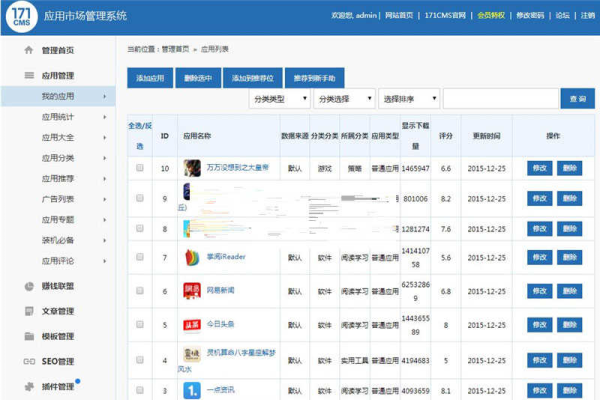
Task: Click 修改 for row ID 10
Action: (540, 168)
